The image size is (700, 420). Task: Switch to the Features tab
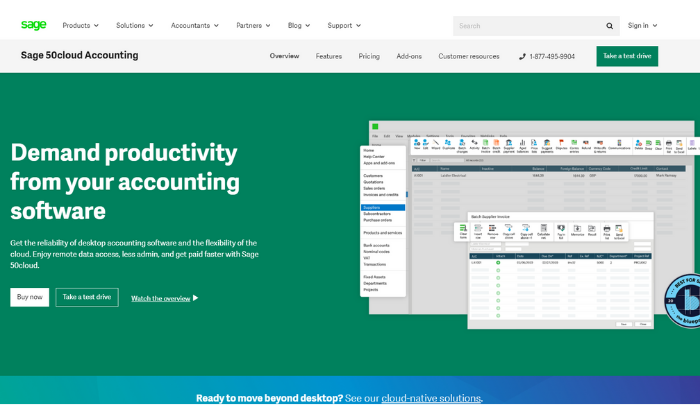[329, 56]
